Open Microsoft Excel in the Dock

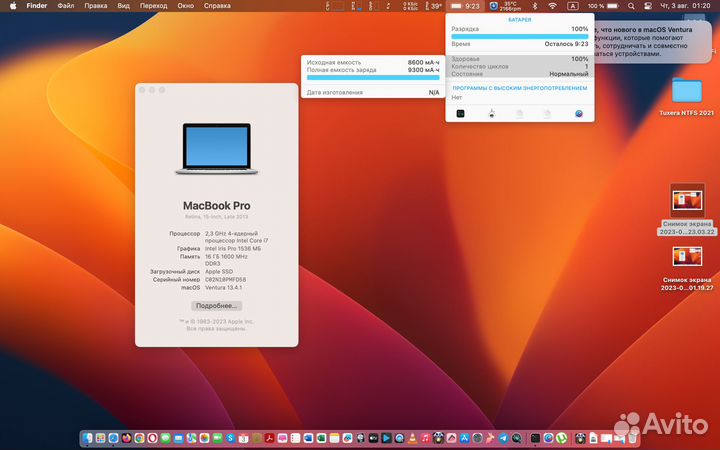(321, 438)
